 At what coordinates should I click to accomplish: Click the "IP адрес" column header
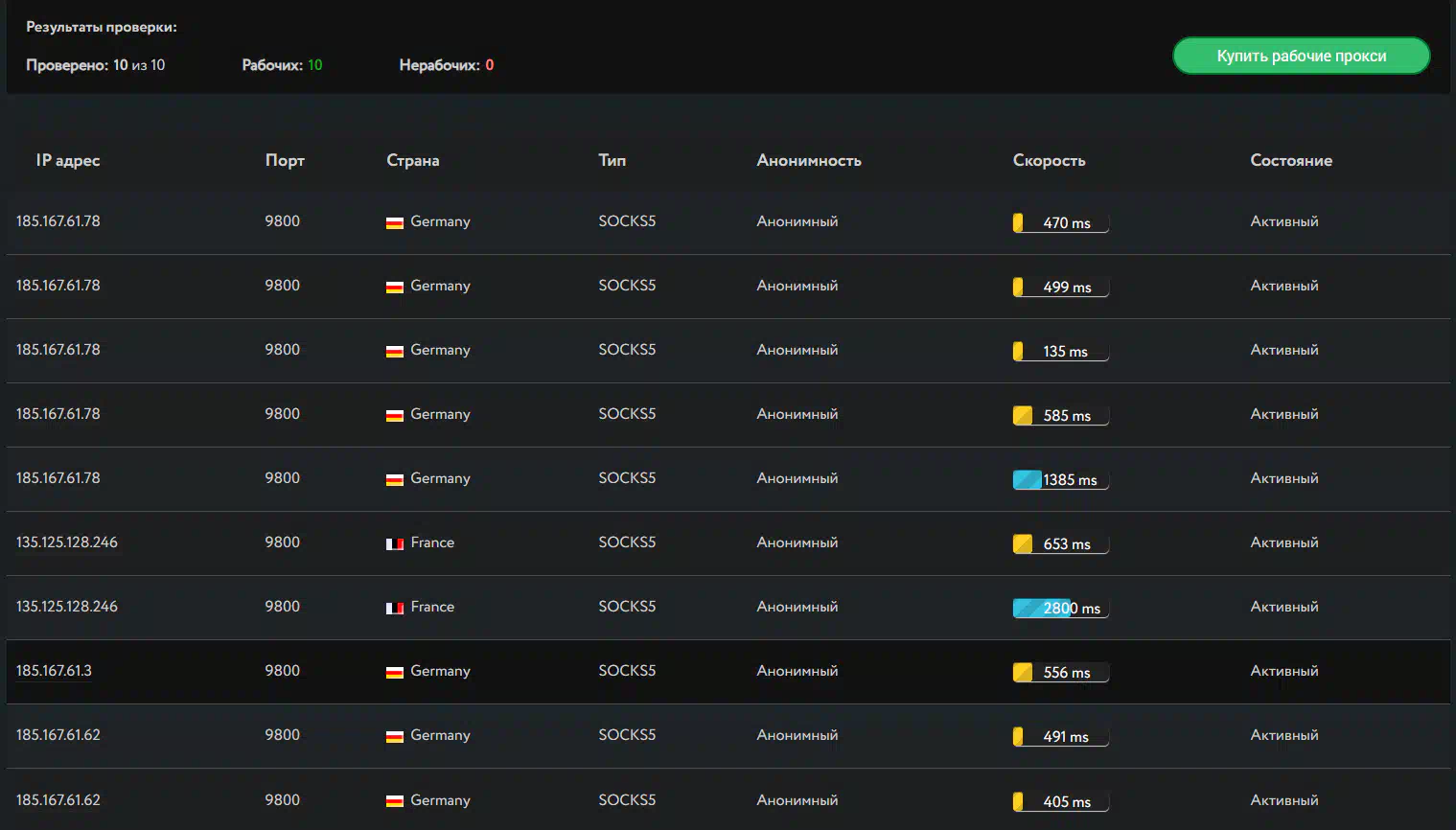pyautogui.click(x=68, y=160)
